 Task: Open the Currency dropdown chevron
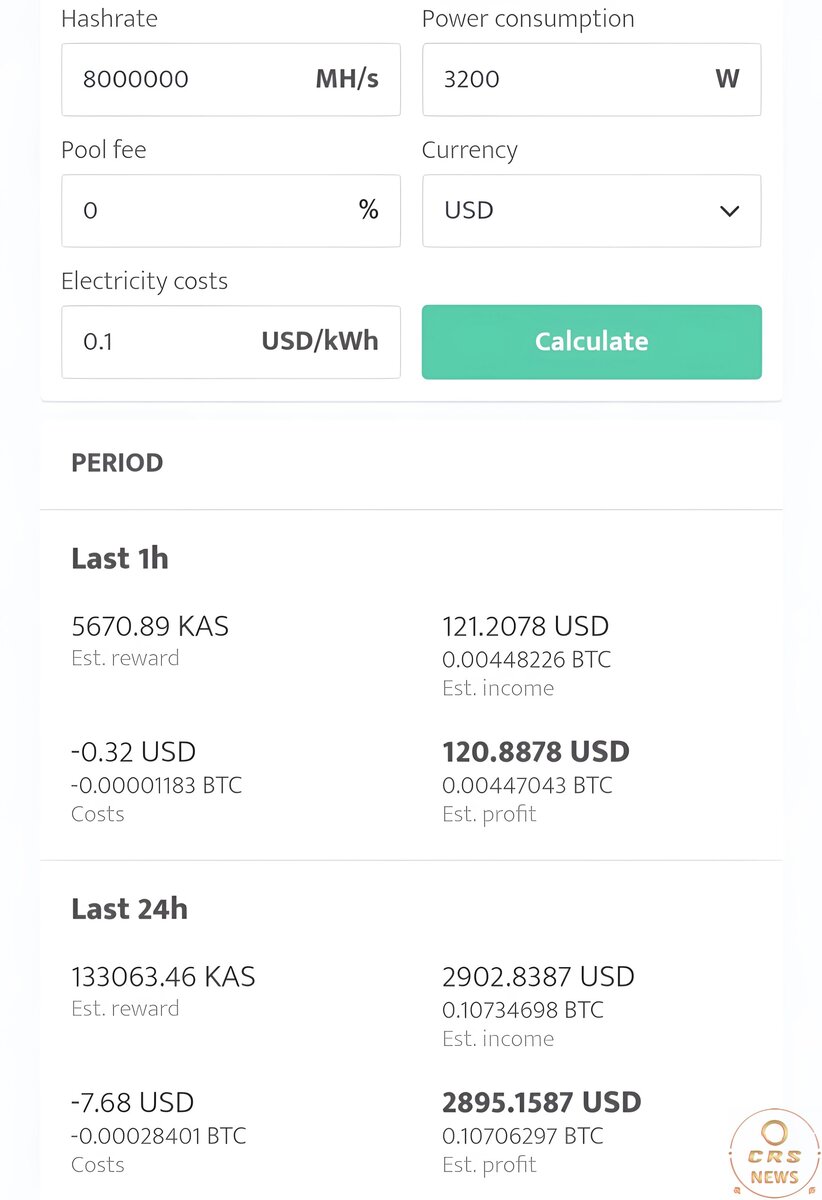click(x=730, y=211)
